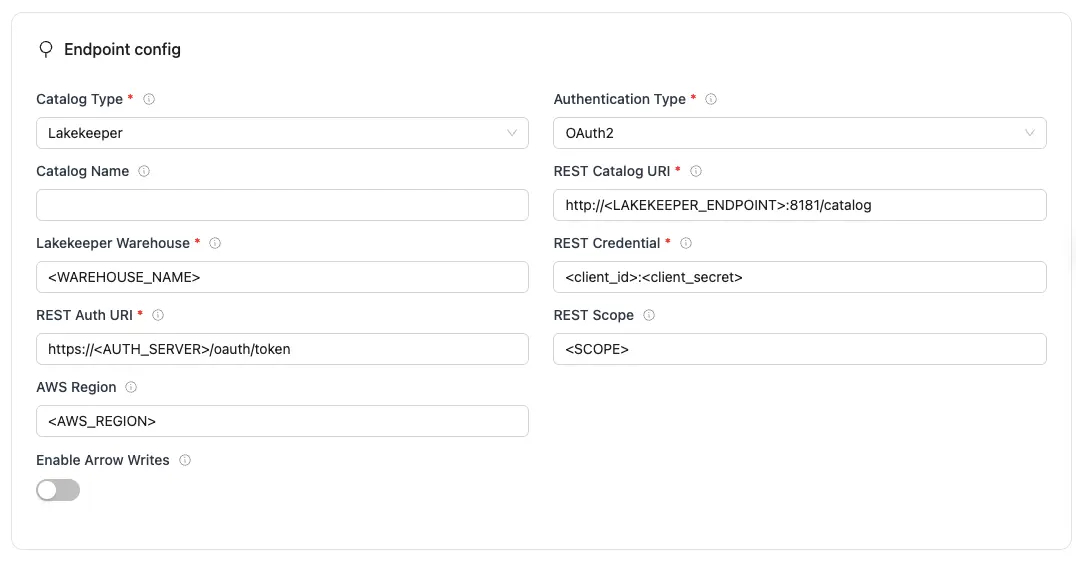This screenshot has height=565, width=1076.
Task: Click the info icon next to AWS Region
Action: pos(131,387)
